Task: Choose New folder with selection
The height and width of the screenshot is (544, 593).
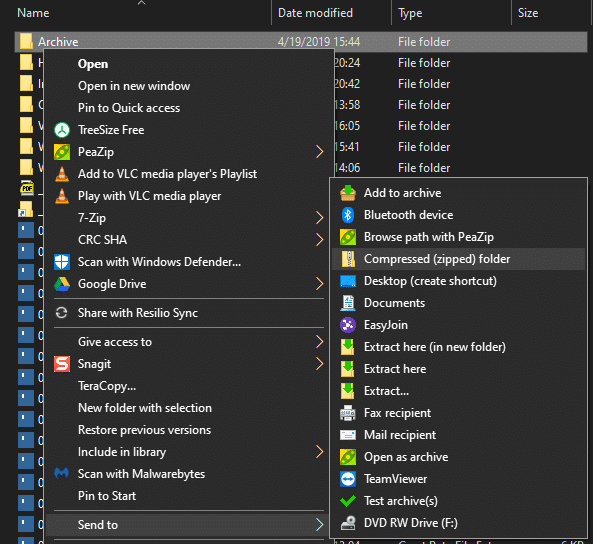Action: click(145, 408)
